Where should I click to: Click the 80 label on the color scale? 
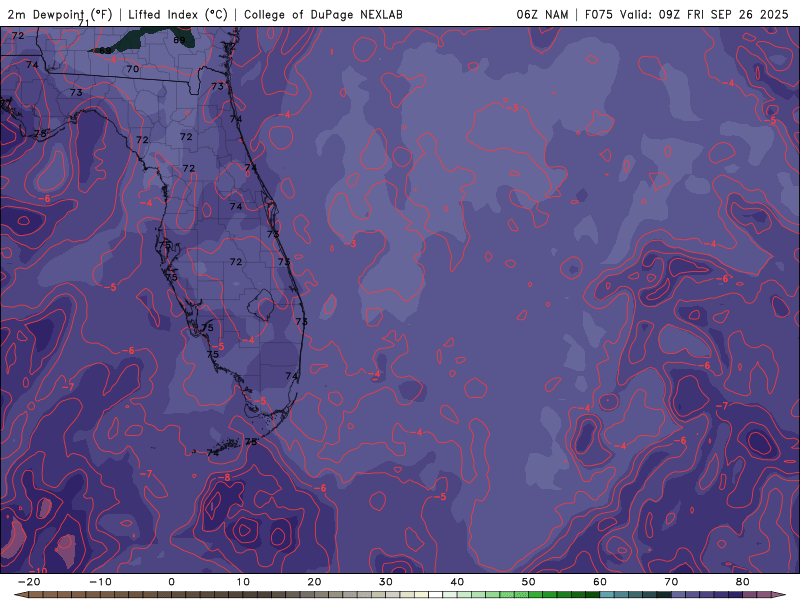743,582
